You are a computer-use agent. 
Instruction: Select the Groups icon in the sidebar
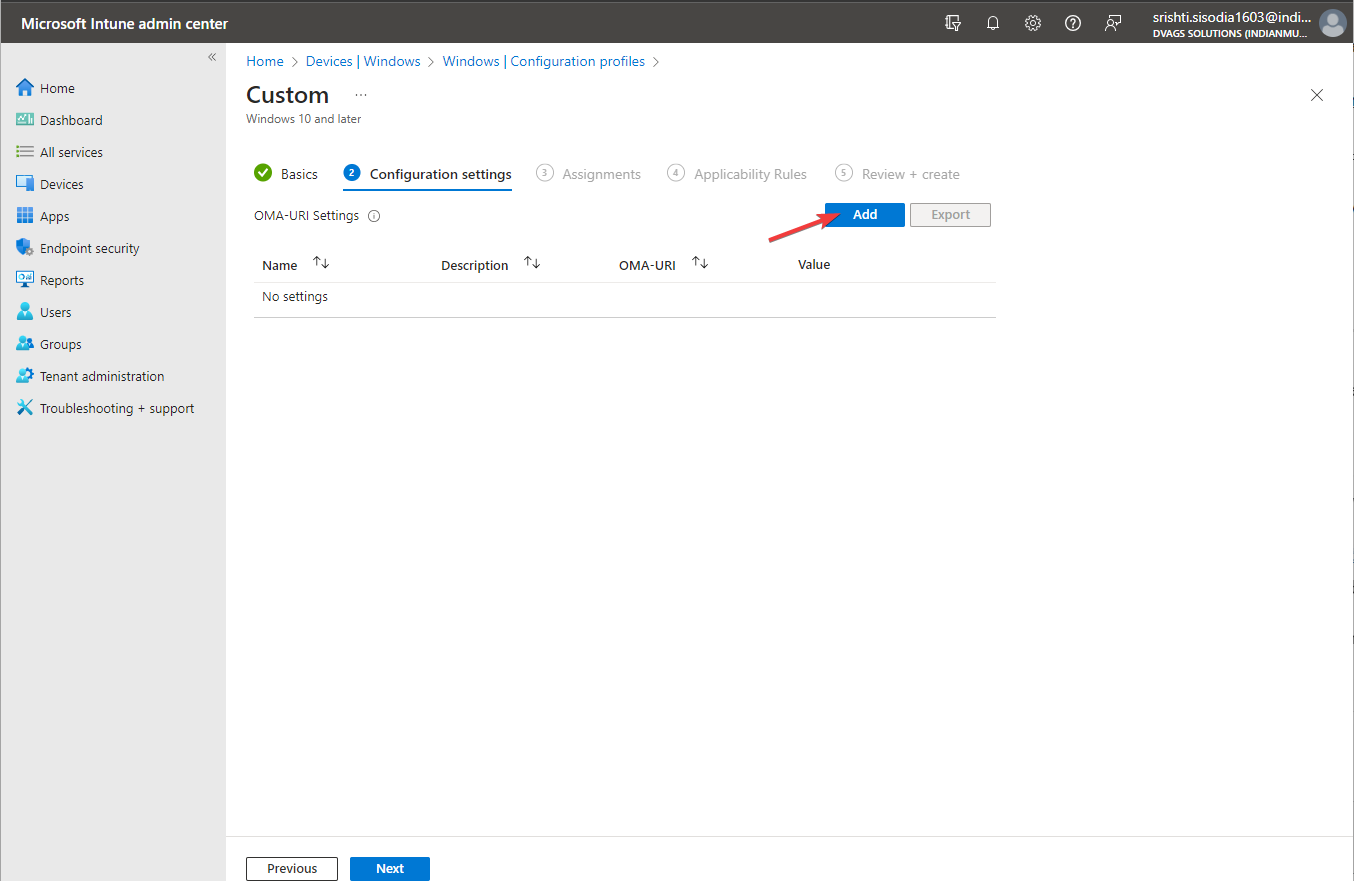pos(24,343)
